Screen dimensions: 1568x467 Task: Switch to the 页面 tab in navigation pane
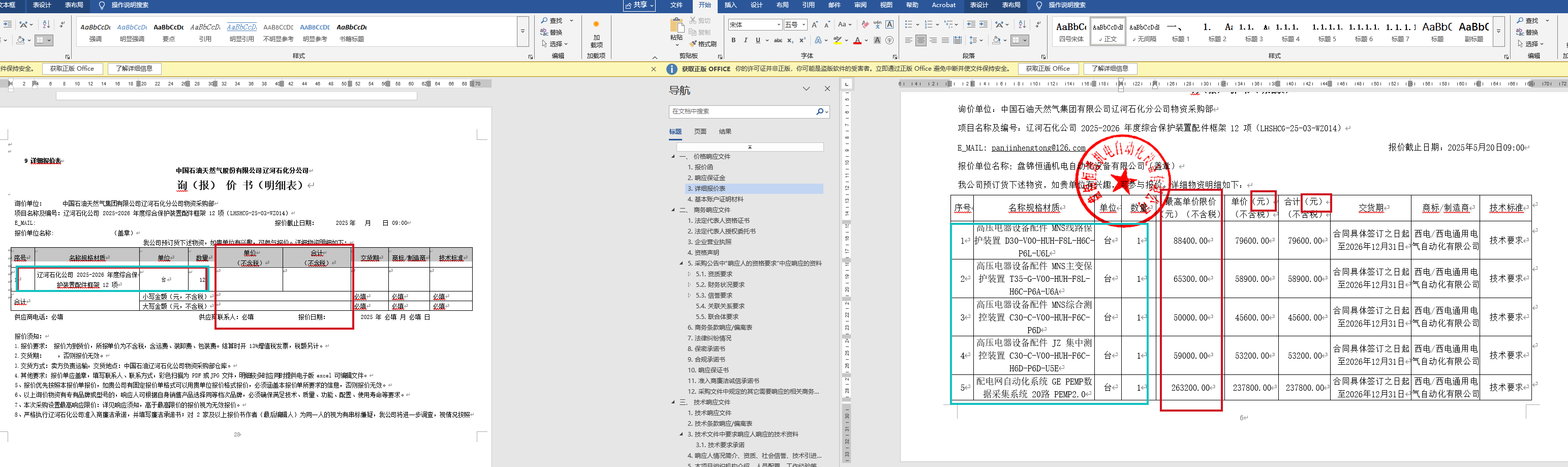[x=700, y=132]
